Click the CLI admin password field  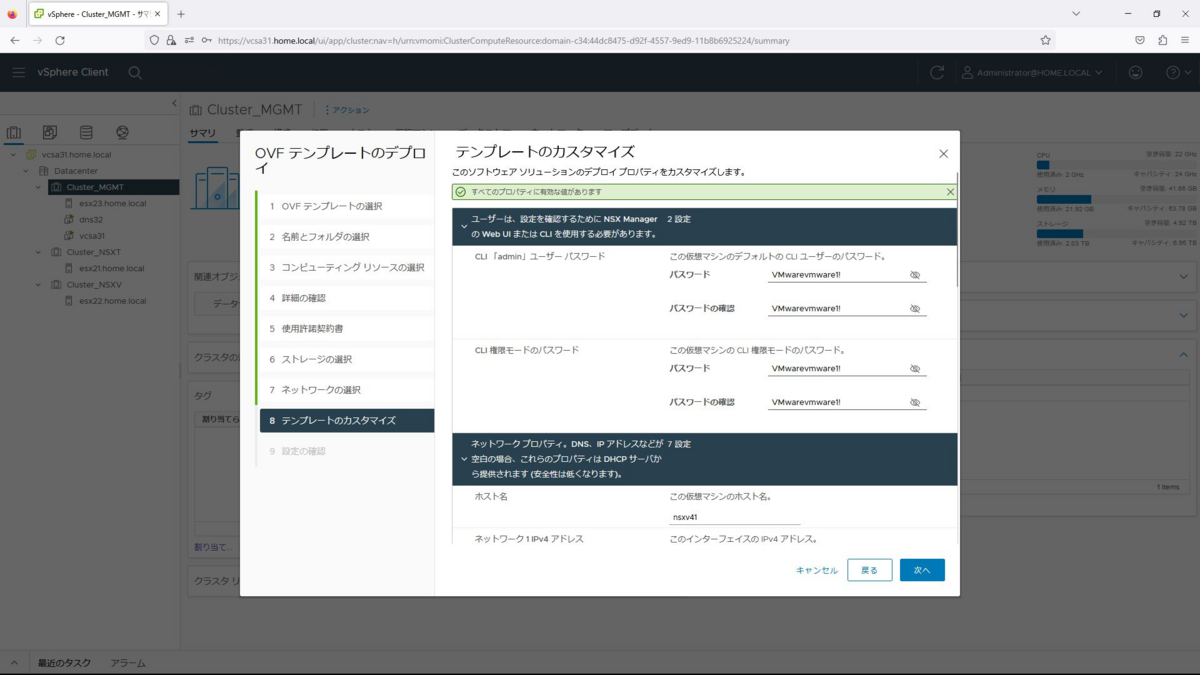click(x=838, y=275)
